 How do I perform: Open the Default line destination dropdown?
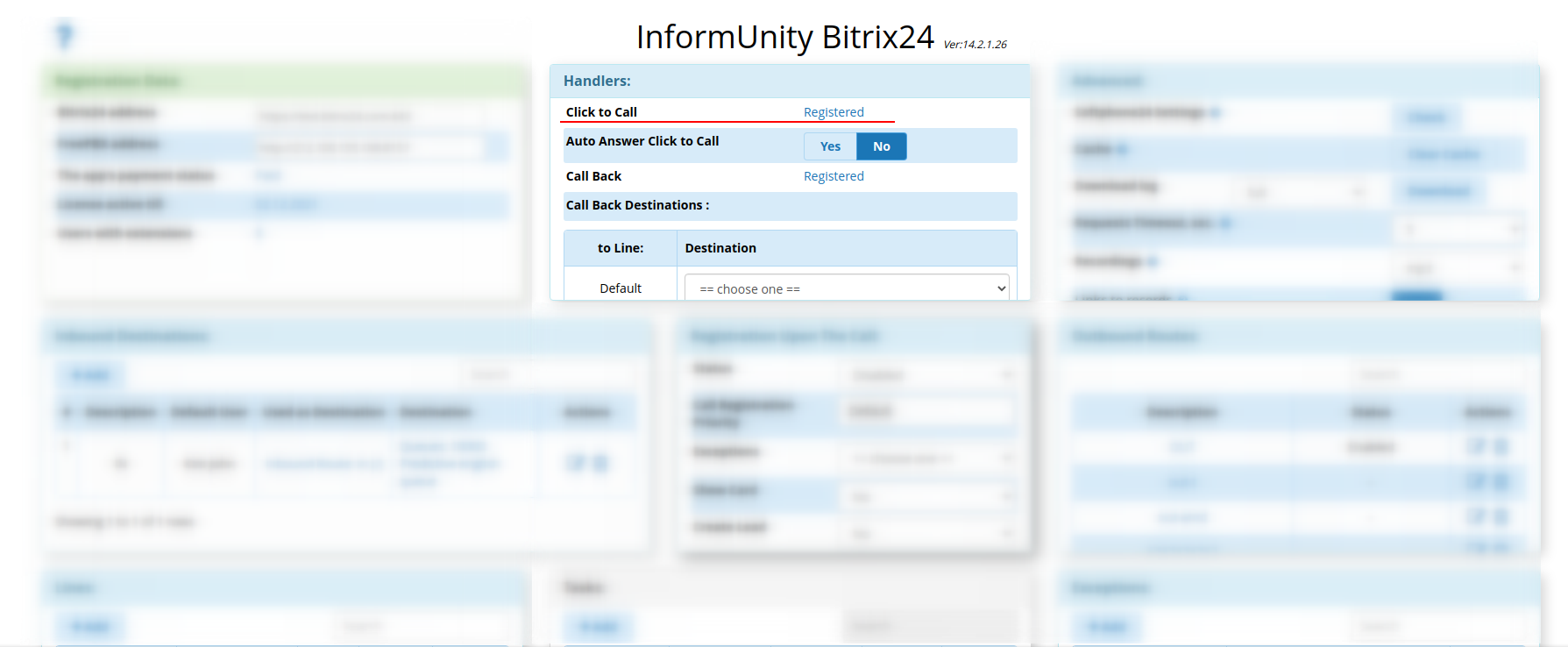[x=848, y=288]
